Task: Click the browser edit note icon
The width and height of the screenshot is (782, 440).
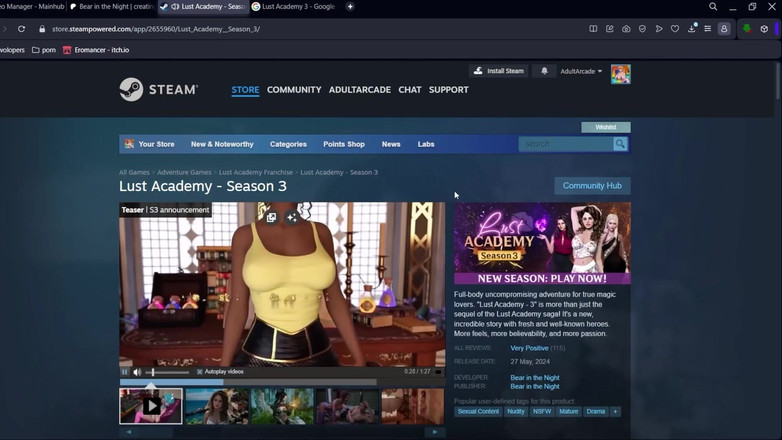Action: (x=609, y=29)
